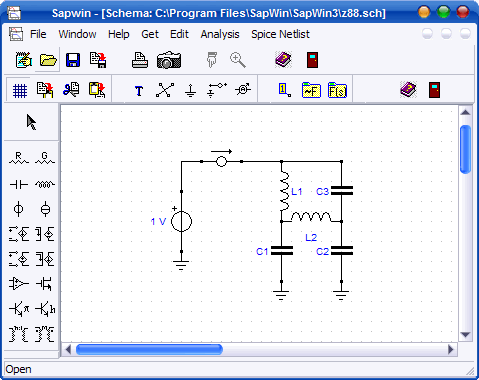Toggle the grid display icon
The image size is (479, 380).
click(x=20, y=90)
